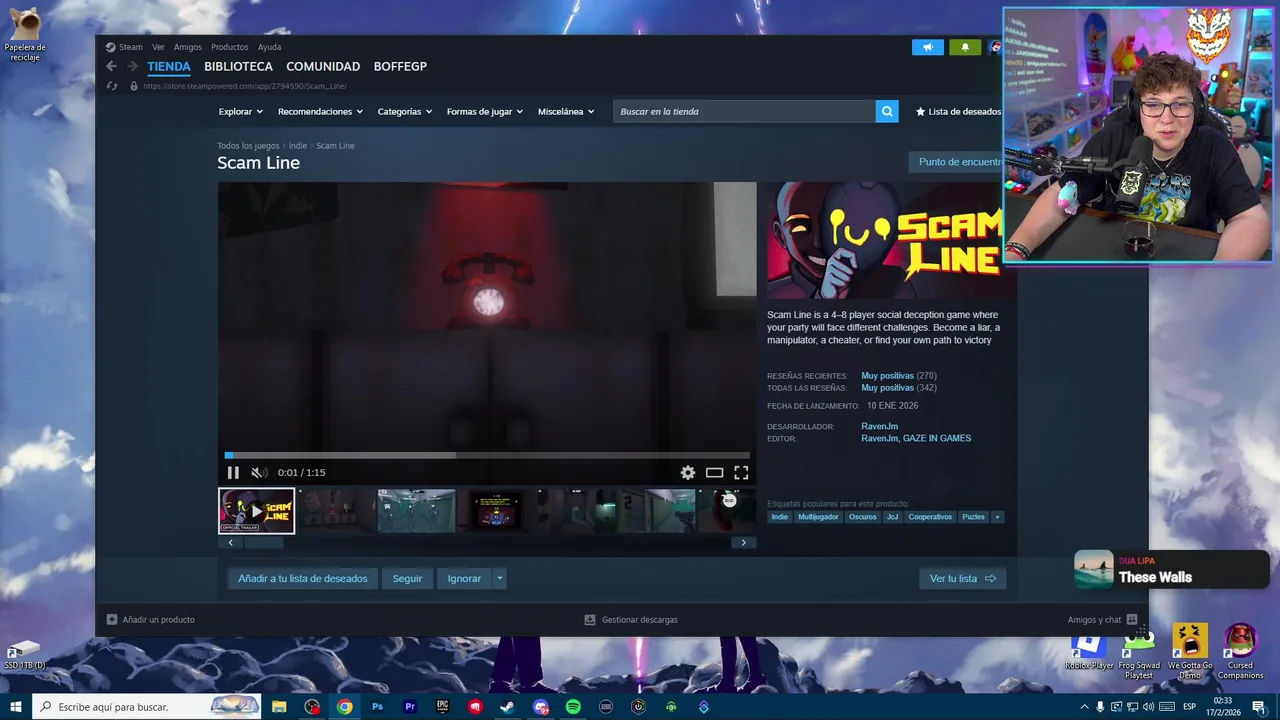Image resolution: width=1280 pixels, height=720 pixels.
Task: Select the official trailer thumbnail
Action: point(257,511)
